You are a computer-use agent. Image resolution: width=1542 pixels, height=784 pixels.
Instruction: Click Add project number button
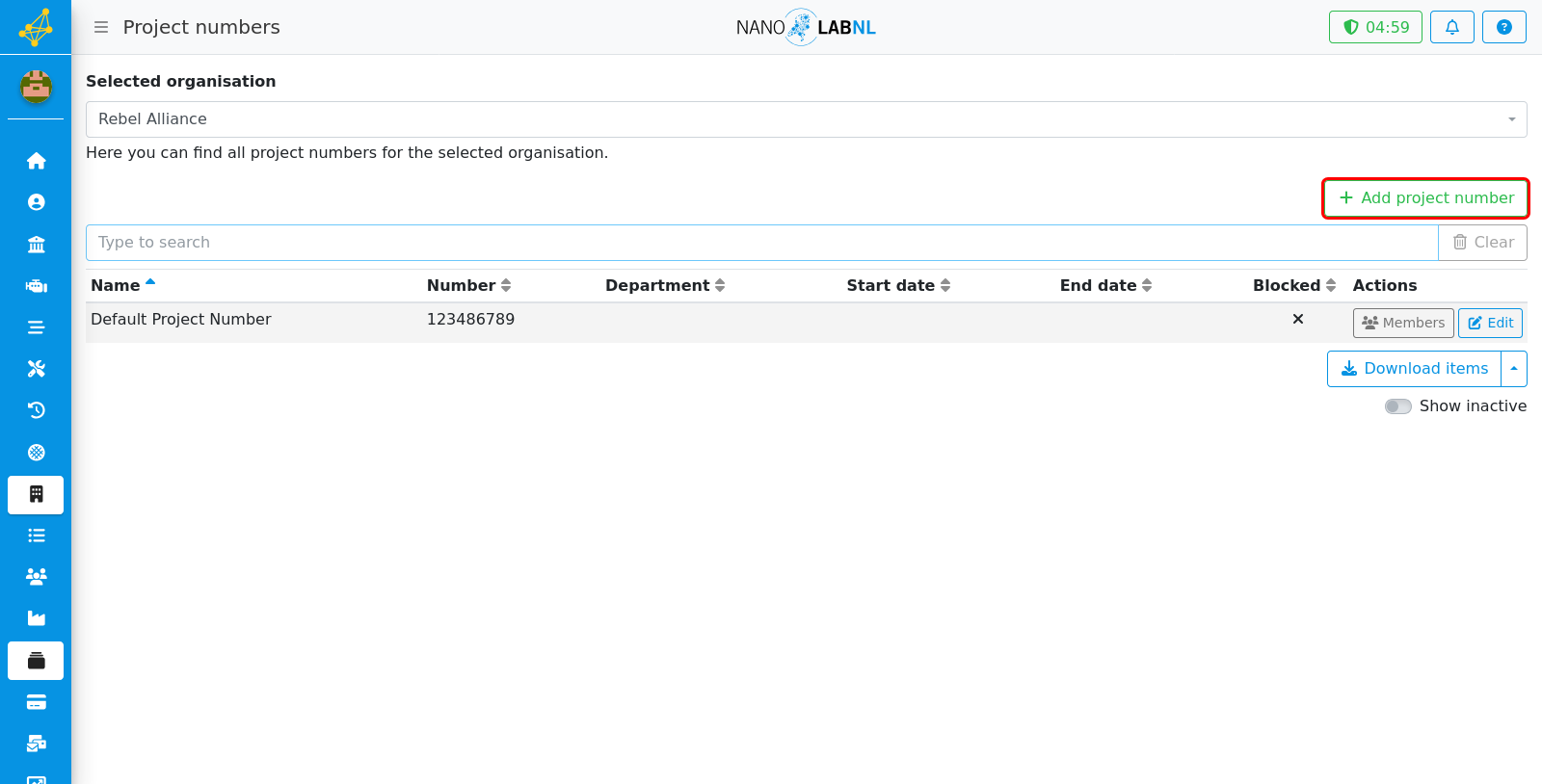point(1425,198)
